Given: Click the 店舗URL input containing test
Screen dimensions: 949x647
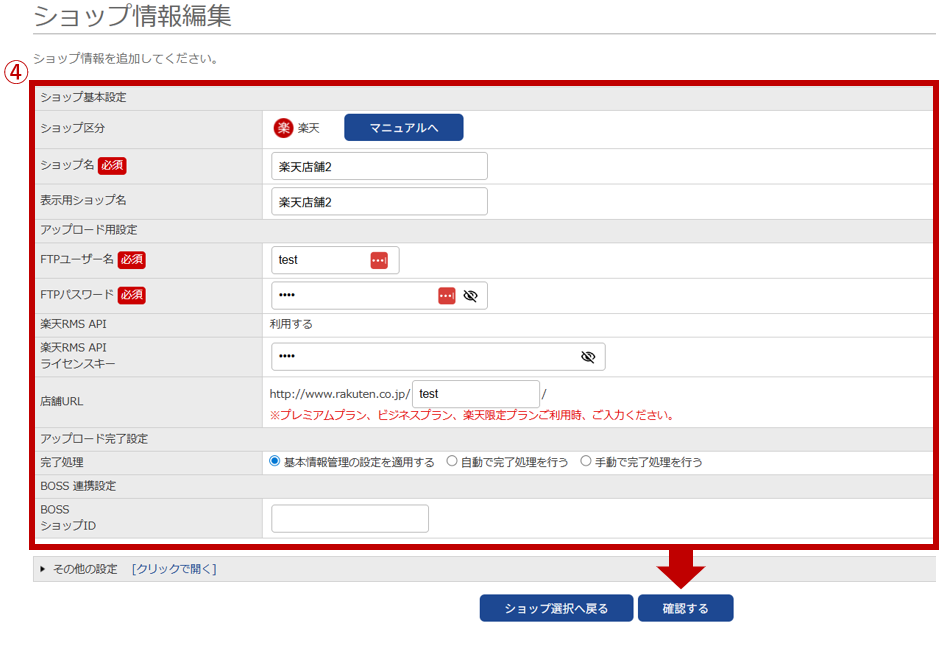Looking at the screenshot, I should 476,394.
